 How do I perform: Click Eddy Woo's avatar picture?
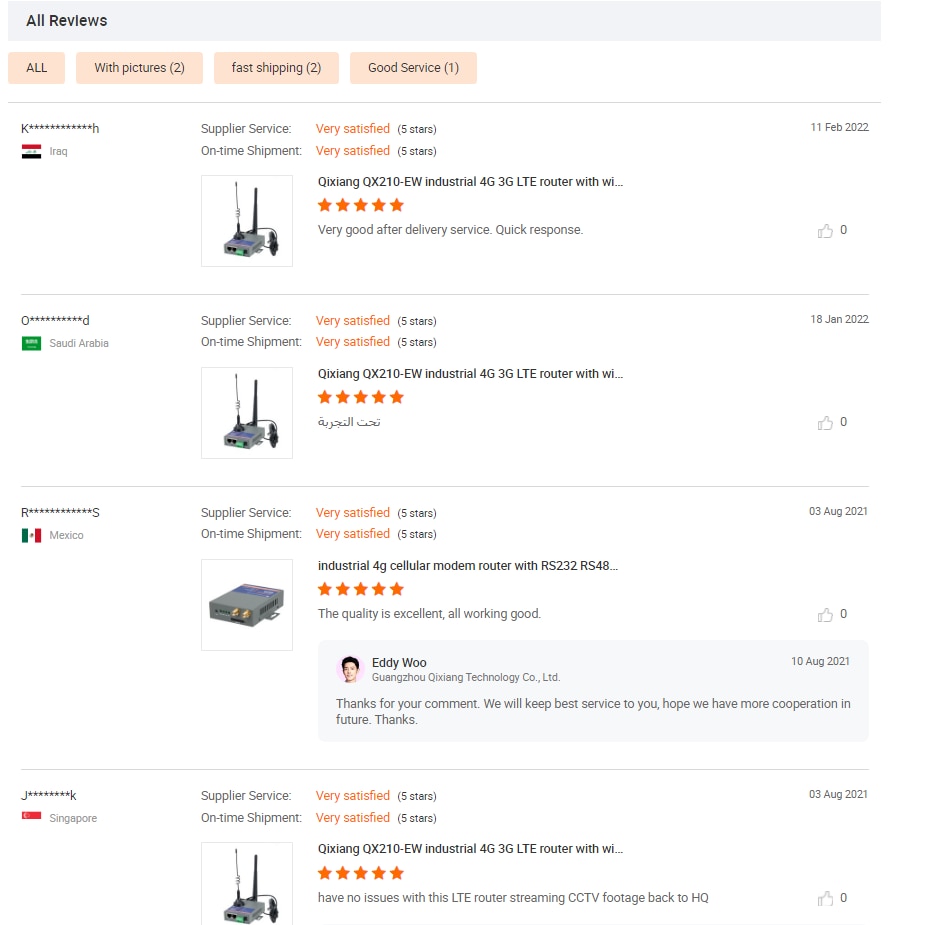[350, 669]
